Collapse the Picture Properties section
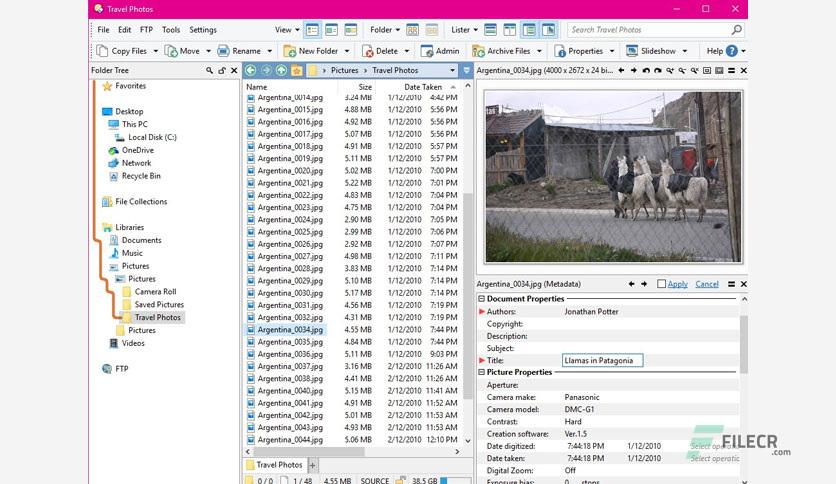 click(481, 373)
